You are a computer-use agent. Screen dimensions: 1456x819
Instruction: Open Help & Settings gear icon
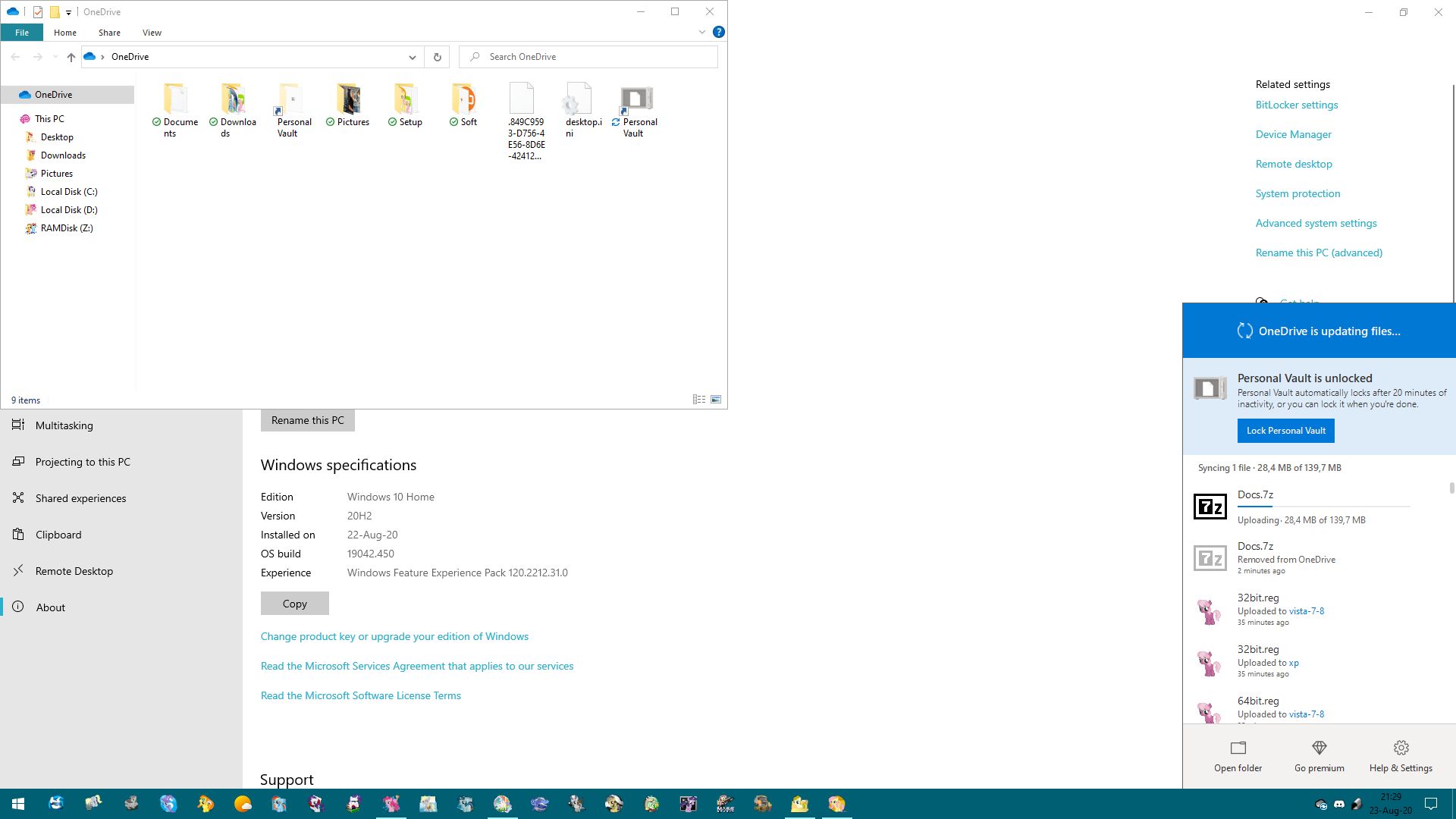[x=1401, y=748]
